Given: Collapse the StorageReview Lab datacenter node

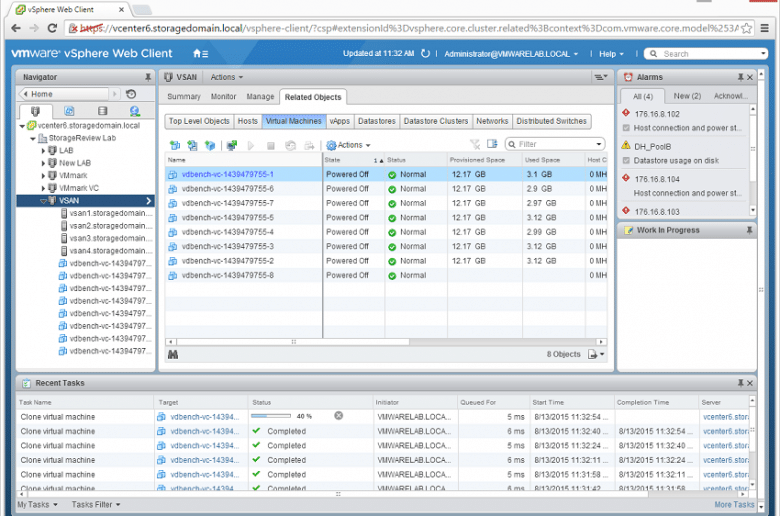Looking at the screenshot, I should coord(33,138).
